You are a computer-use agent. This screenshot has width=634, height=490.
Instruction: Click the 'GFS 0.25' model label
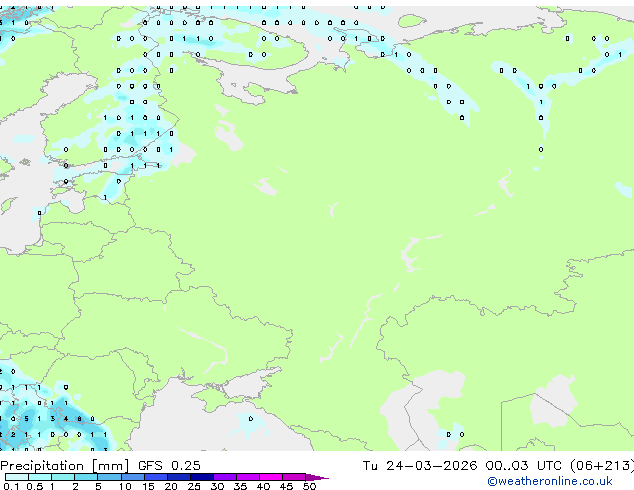tap(169, 466)
